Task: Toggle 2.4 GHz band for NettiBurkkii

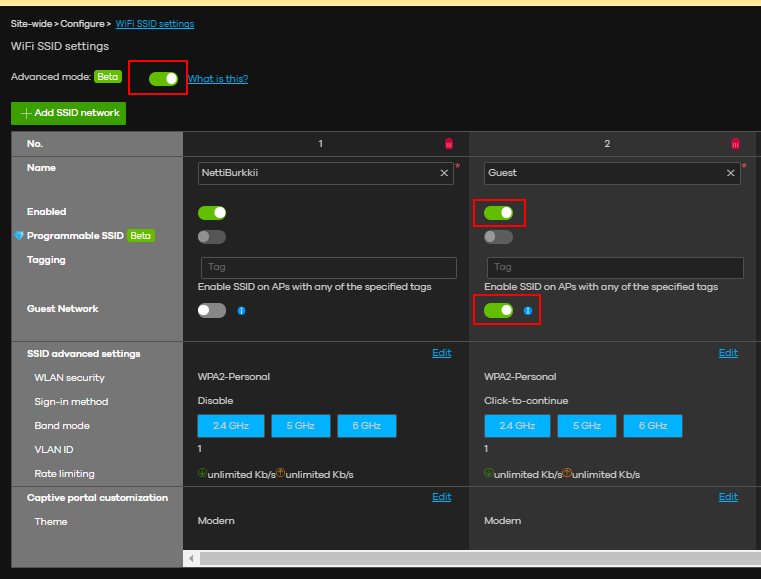Action: 231,426
